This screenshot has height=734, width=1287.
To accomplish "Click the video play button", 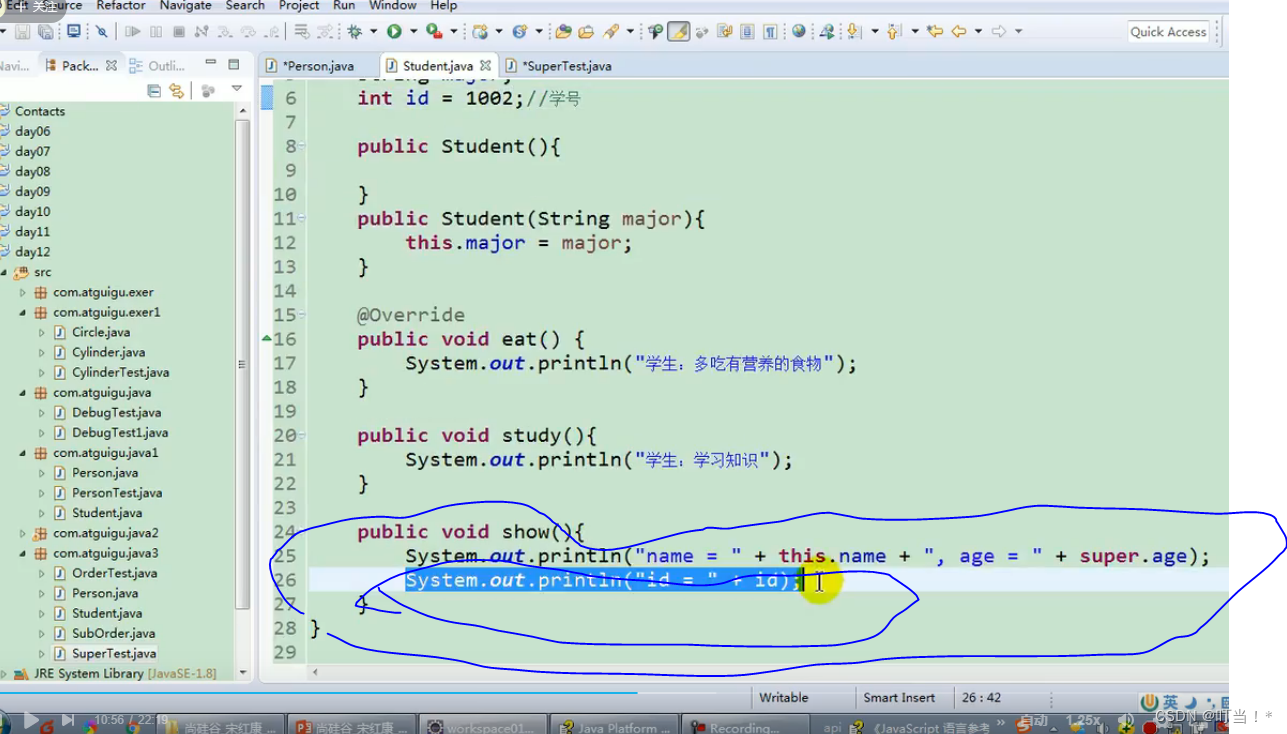I will [x=31, y=720].
